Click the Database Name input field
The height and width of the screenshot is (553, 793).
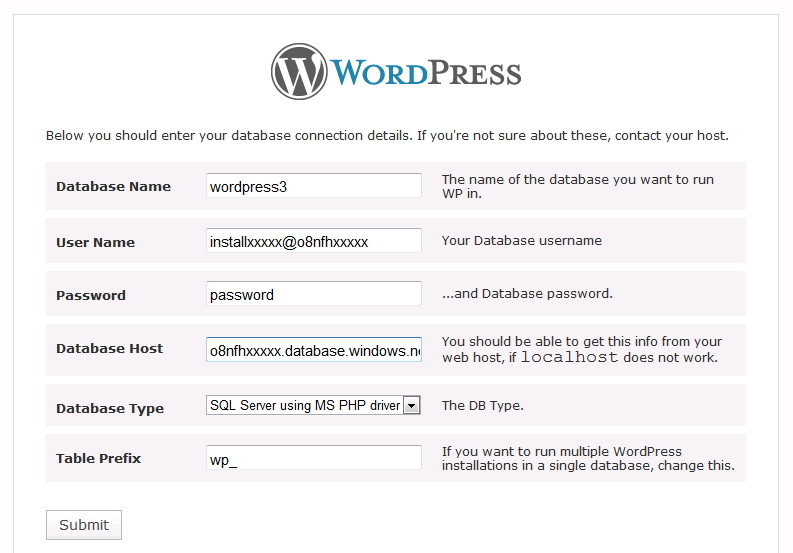click(314, 186)
